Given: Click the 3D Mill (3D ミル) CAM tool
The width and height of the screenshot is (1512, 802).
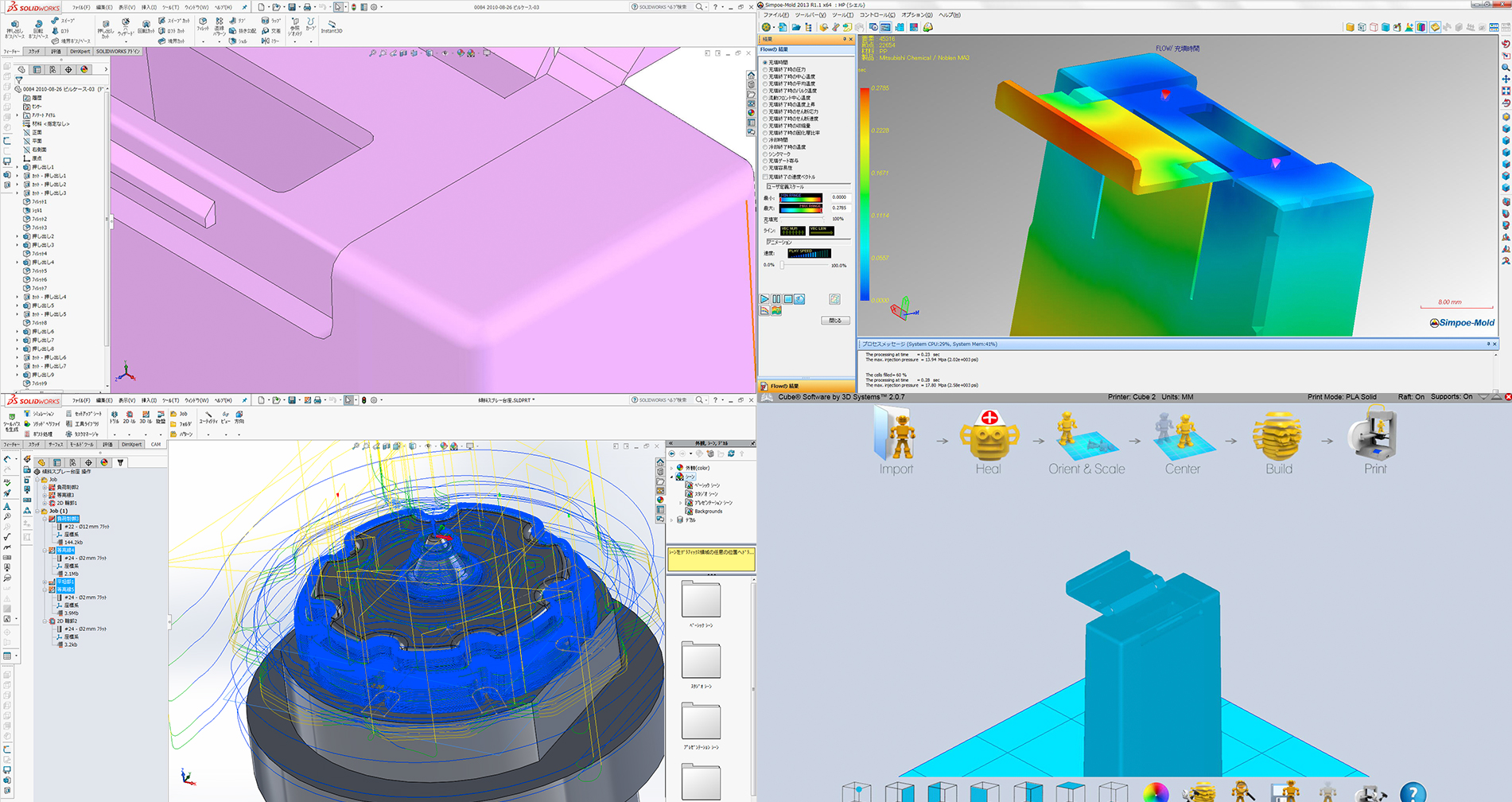Looking at the screenshot, I should (x=146, y=418).
